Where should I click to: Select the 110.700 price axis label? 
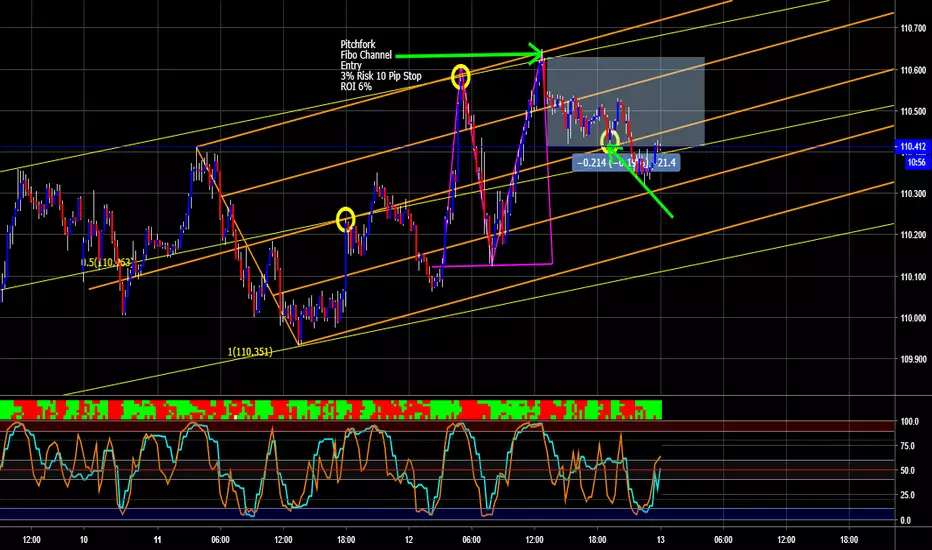[x=913, y=28]
